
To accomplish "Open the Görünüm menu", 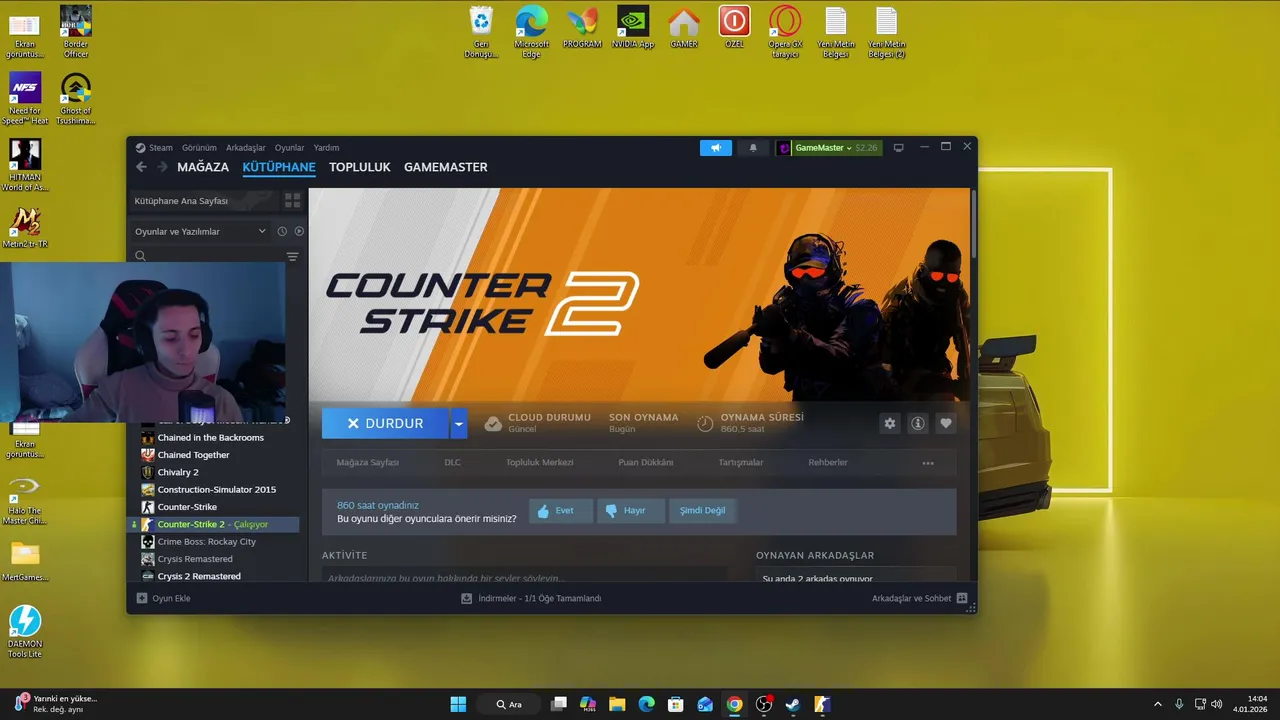I will click(x=199, y=148).
